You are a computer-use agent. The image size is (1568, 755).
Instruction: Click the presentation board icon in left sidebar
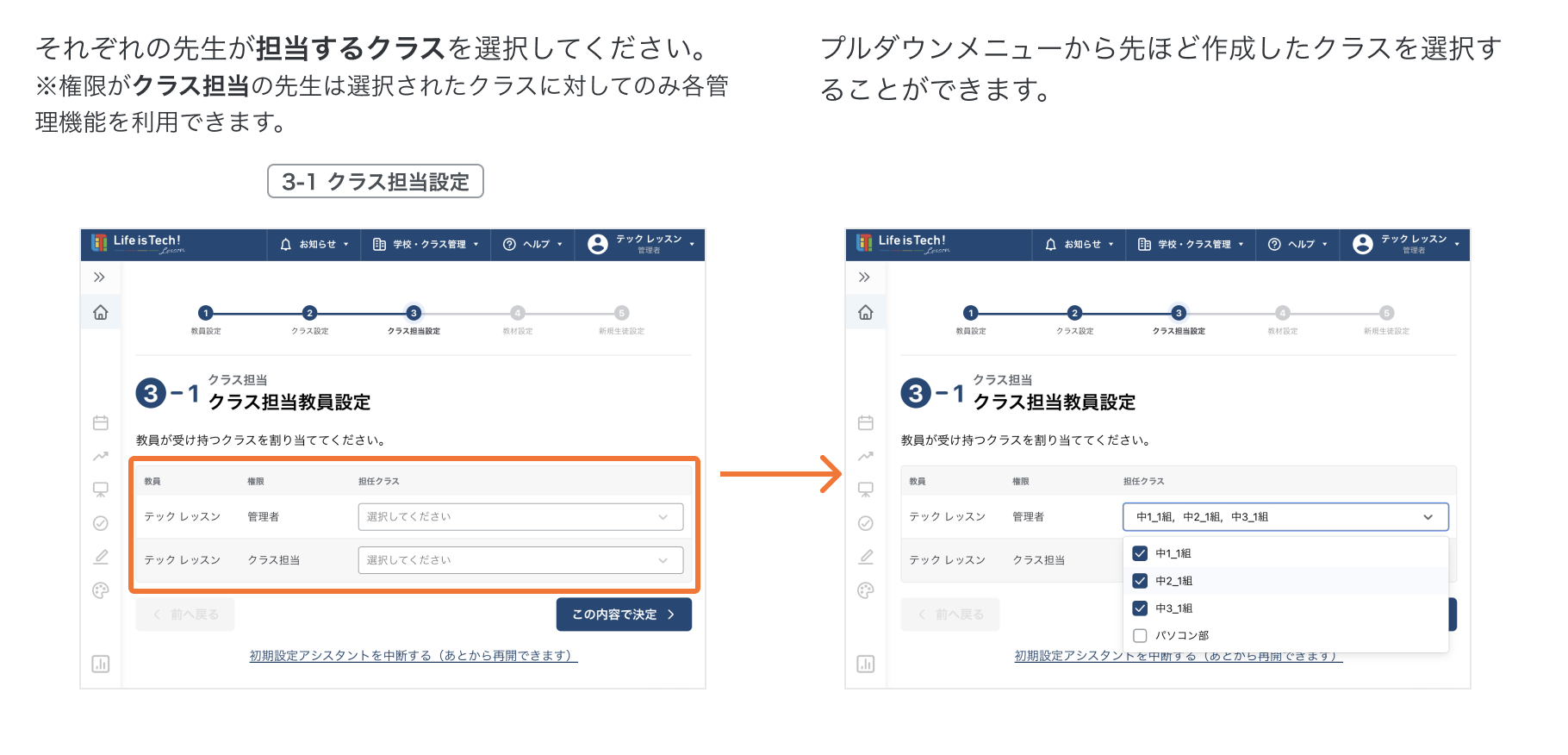[101, 490]
